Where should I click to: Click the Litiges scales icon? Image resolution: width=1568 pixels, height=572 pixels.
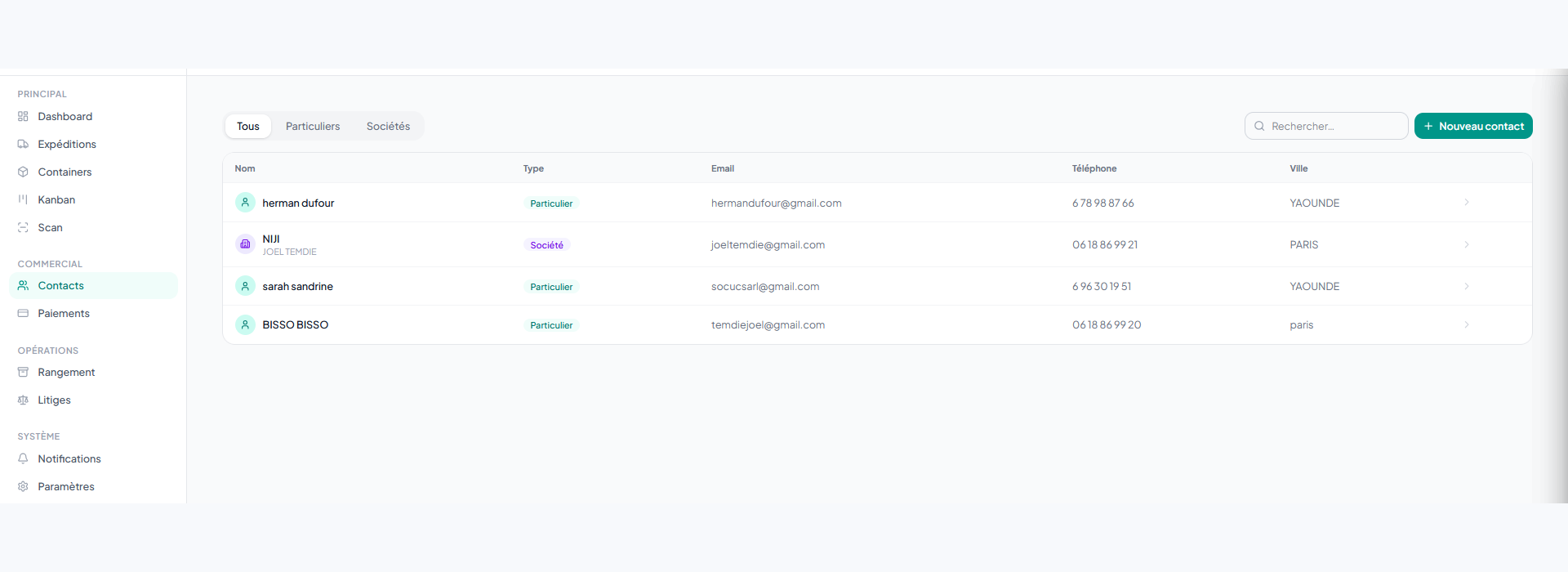tap(23, 400)
